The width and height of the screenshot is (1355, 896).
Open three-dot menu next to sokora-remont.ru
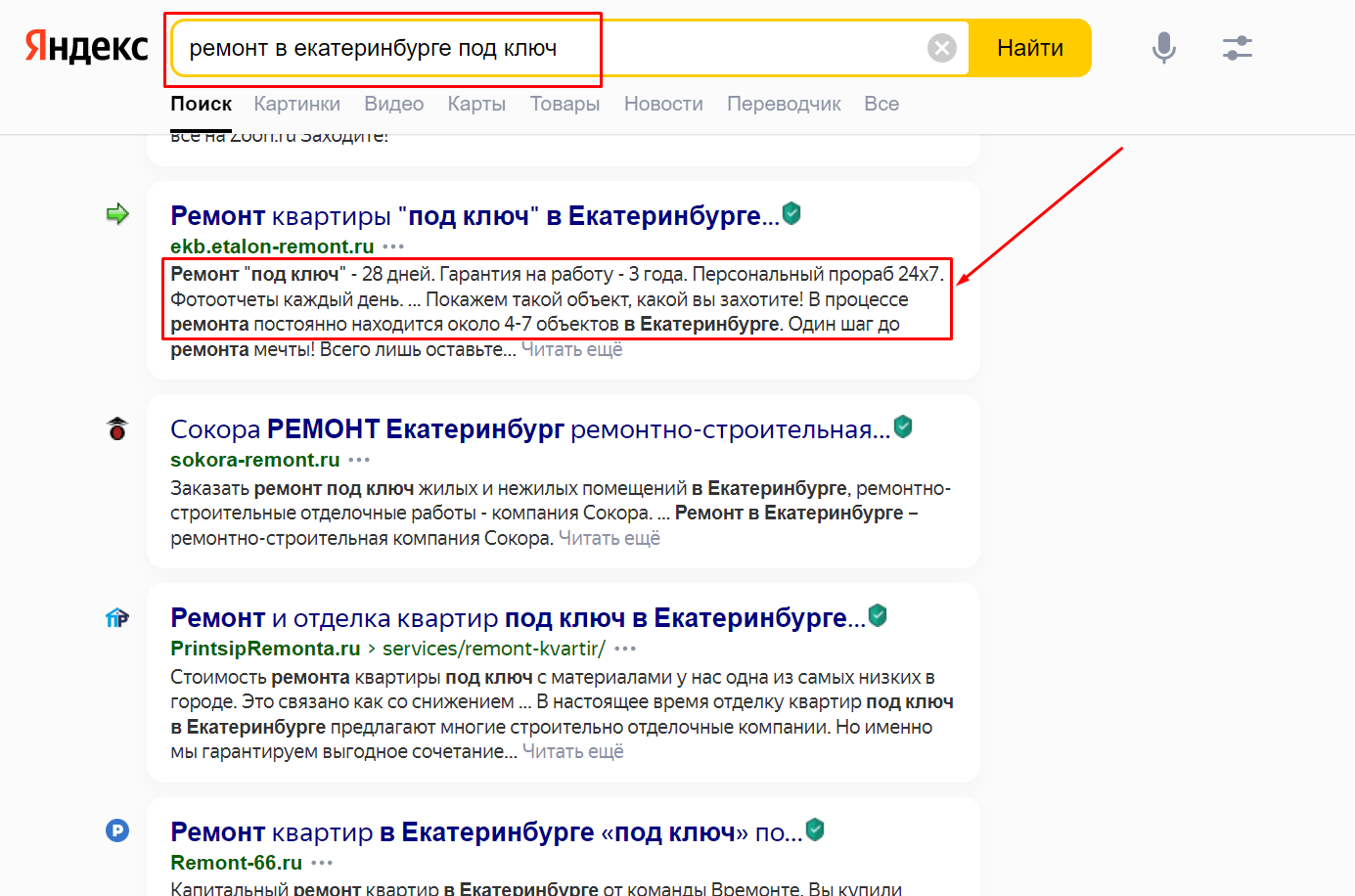[359, 460]
